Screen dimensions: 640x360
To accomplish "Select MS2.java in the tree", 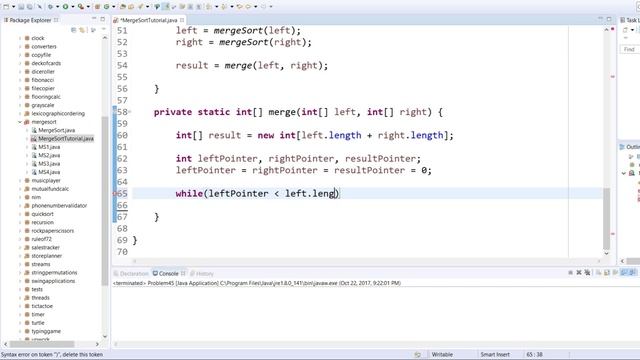I will [x=49, y=155].
